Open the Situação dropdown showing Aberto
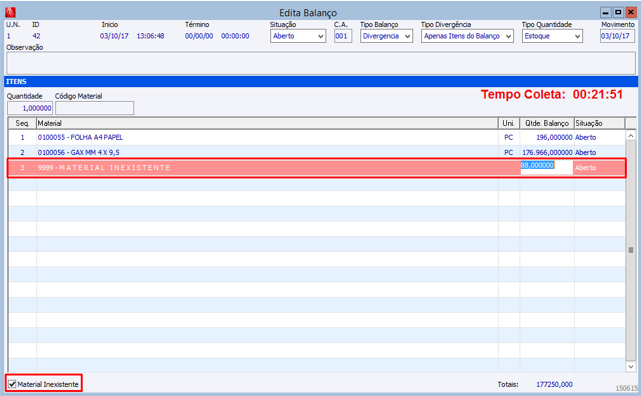 (298, 36)
